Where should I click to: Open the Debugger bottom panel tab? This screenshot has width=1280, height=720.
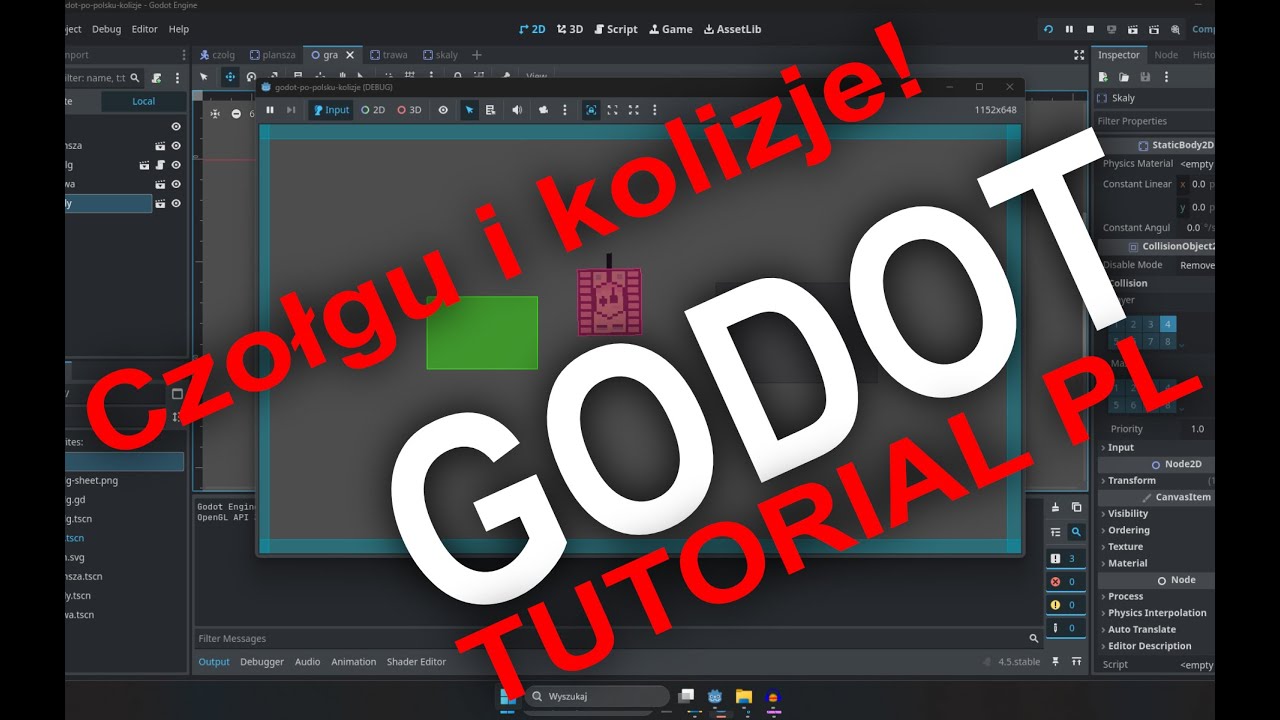tap(262, 662)
